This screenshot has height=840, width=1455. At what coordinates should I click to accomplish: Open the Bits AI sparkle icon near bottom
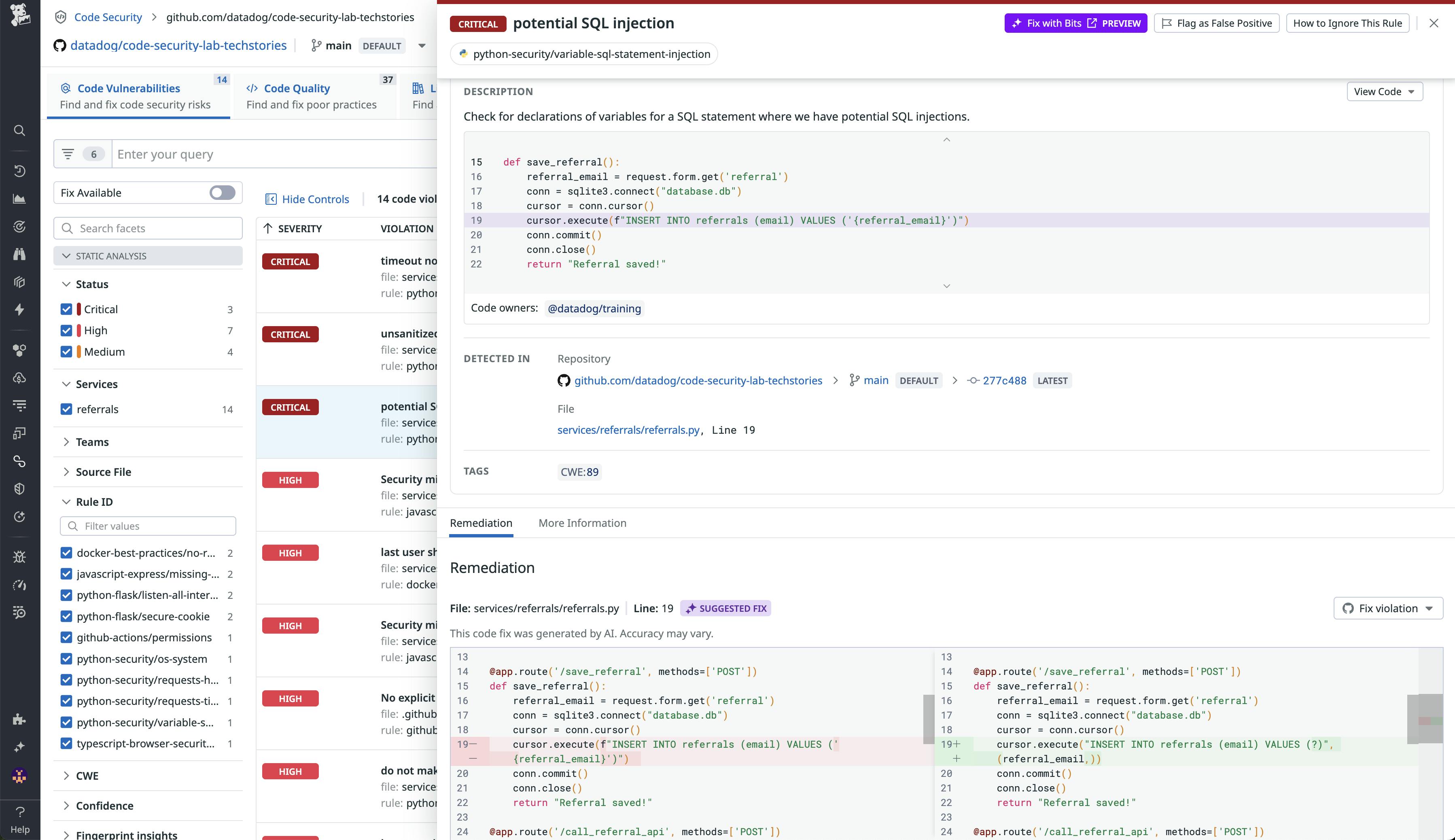[x=19, y=746]
